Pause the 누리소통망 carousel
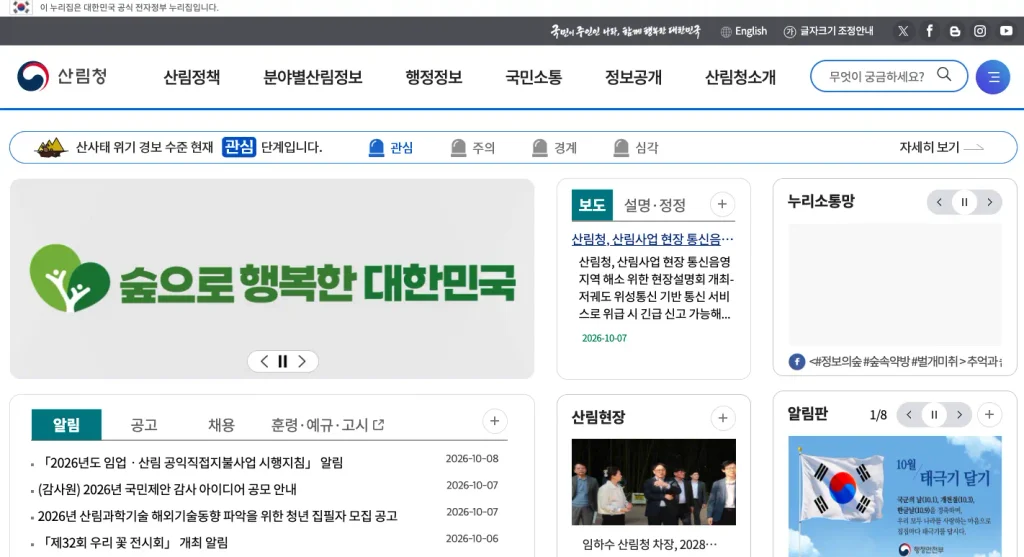 (x=964, y=202)
